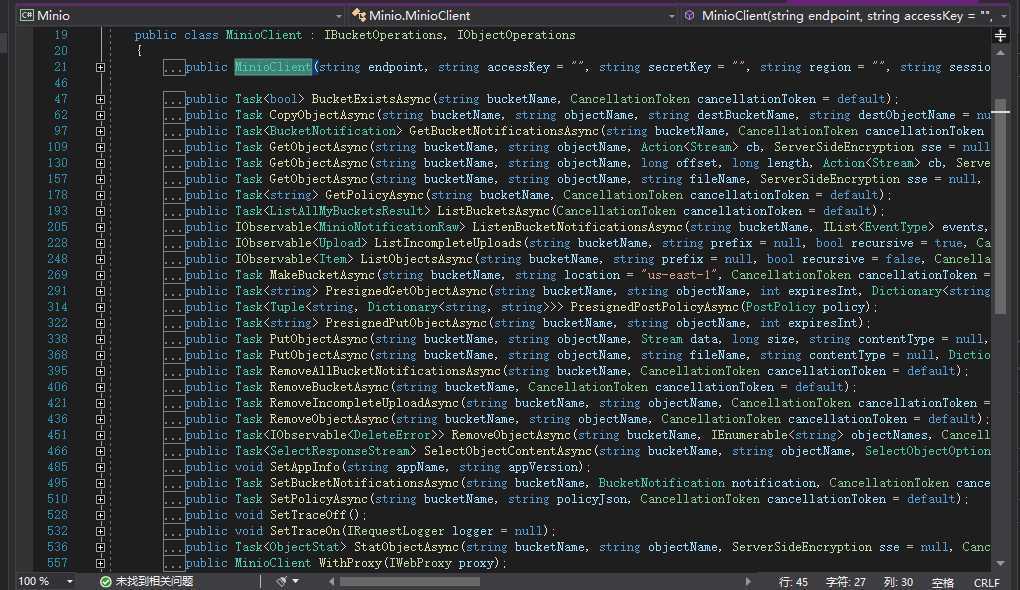Click the "us-east-1" string literal
The width and height of the screenshot is (1020, 590).
677,275
